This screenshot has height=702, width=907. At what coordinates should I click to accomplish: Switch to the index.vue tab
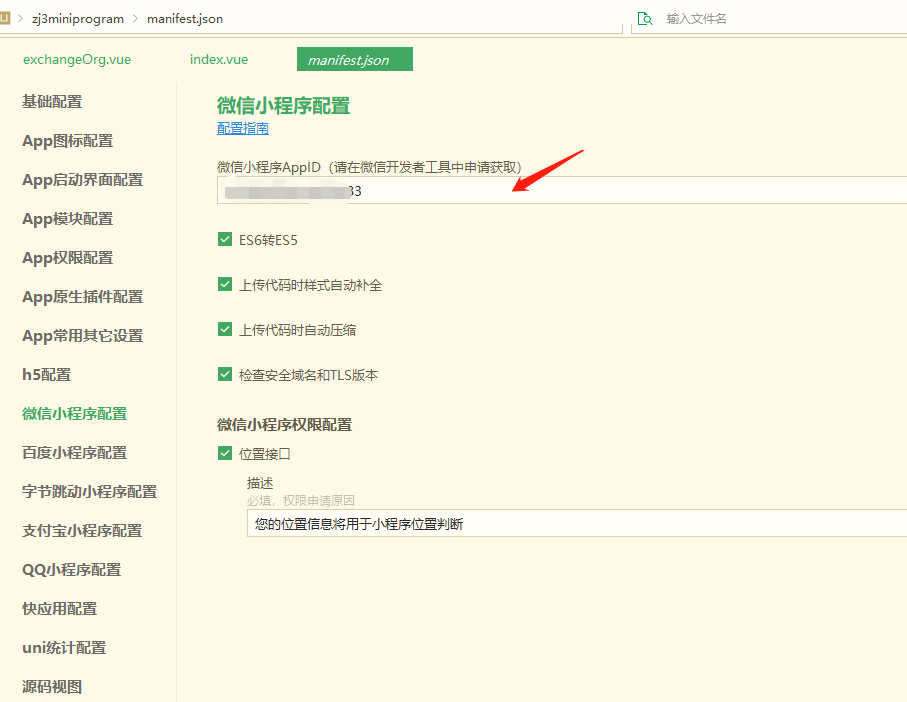(219, 60)
